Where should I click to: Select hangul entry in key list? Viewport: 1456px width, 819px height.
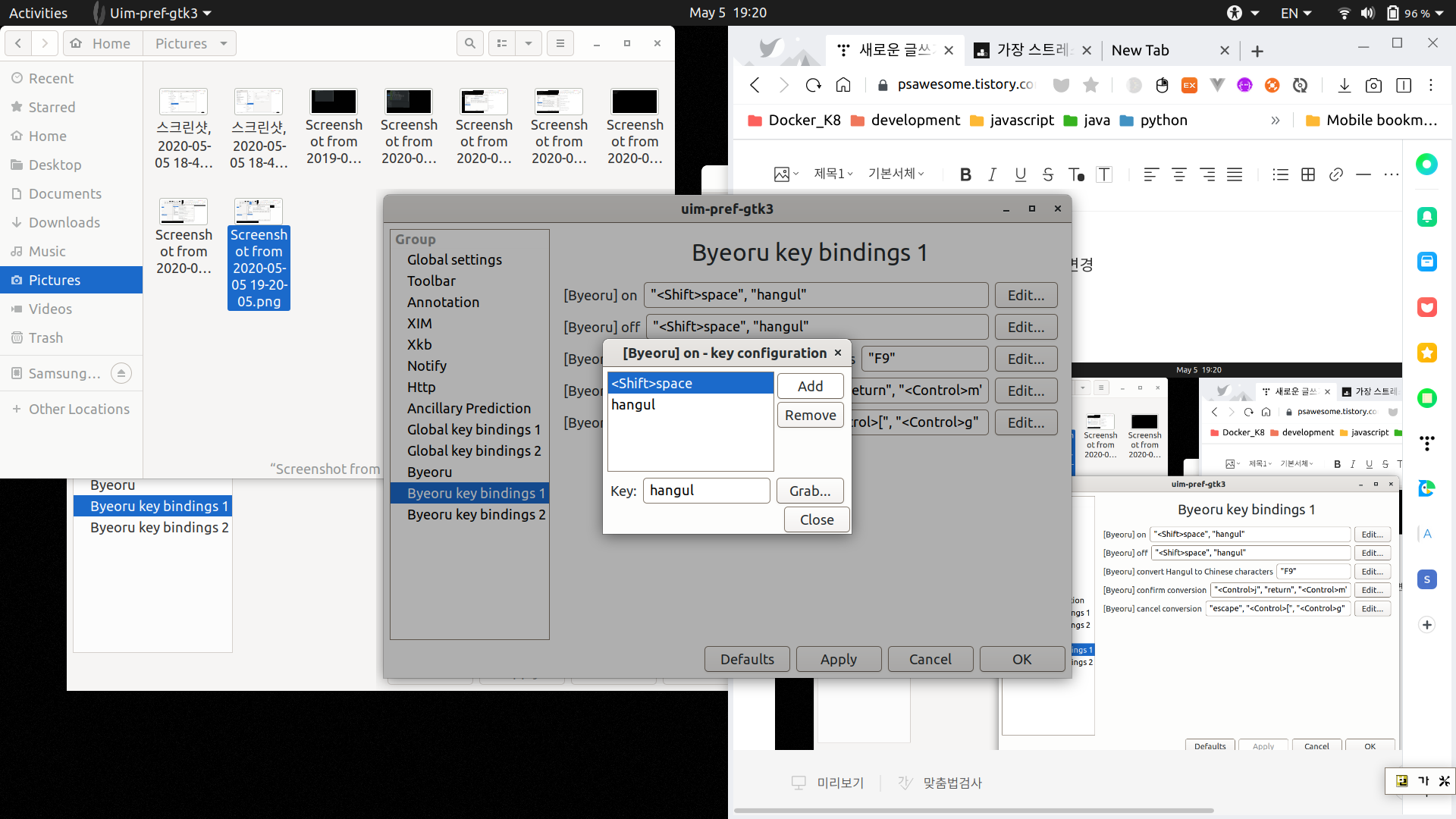pyautogui.click(x=633, y=405)
